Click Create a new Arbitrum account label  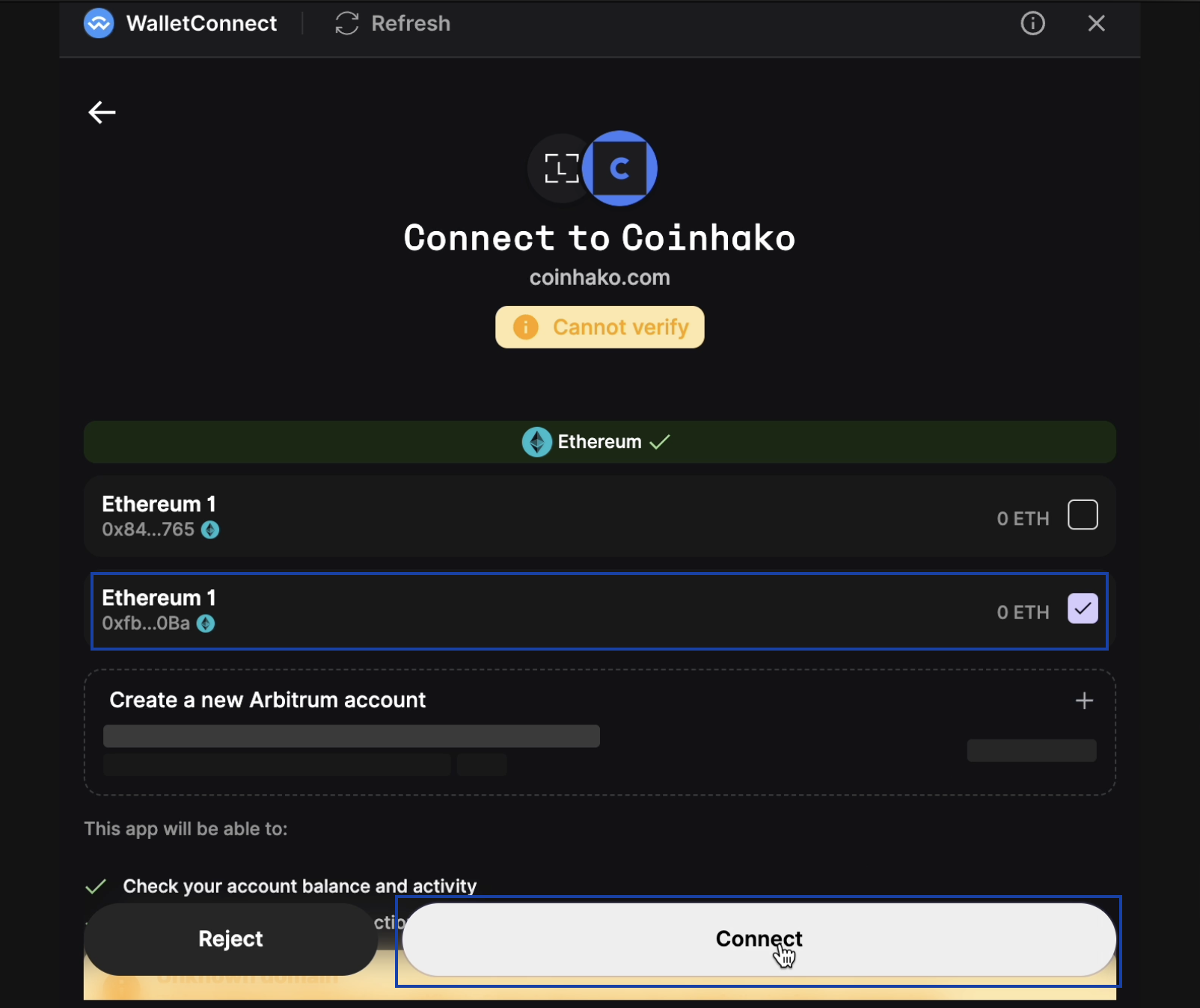[267, 700]
